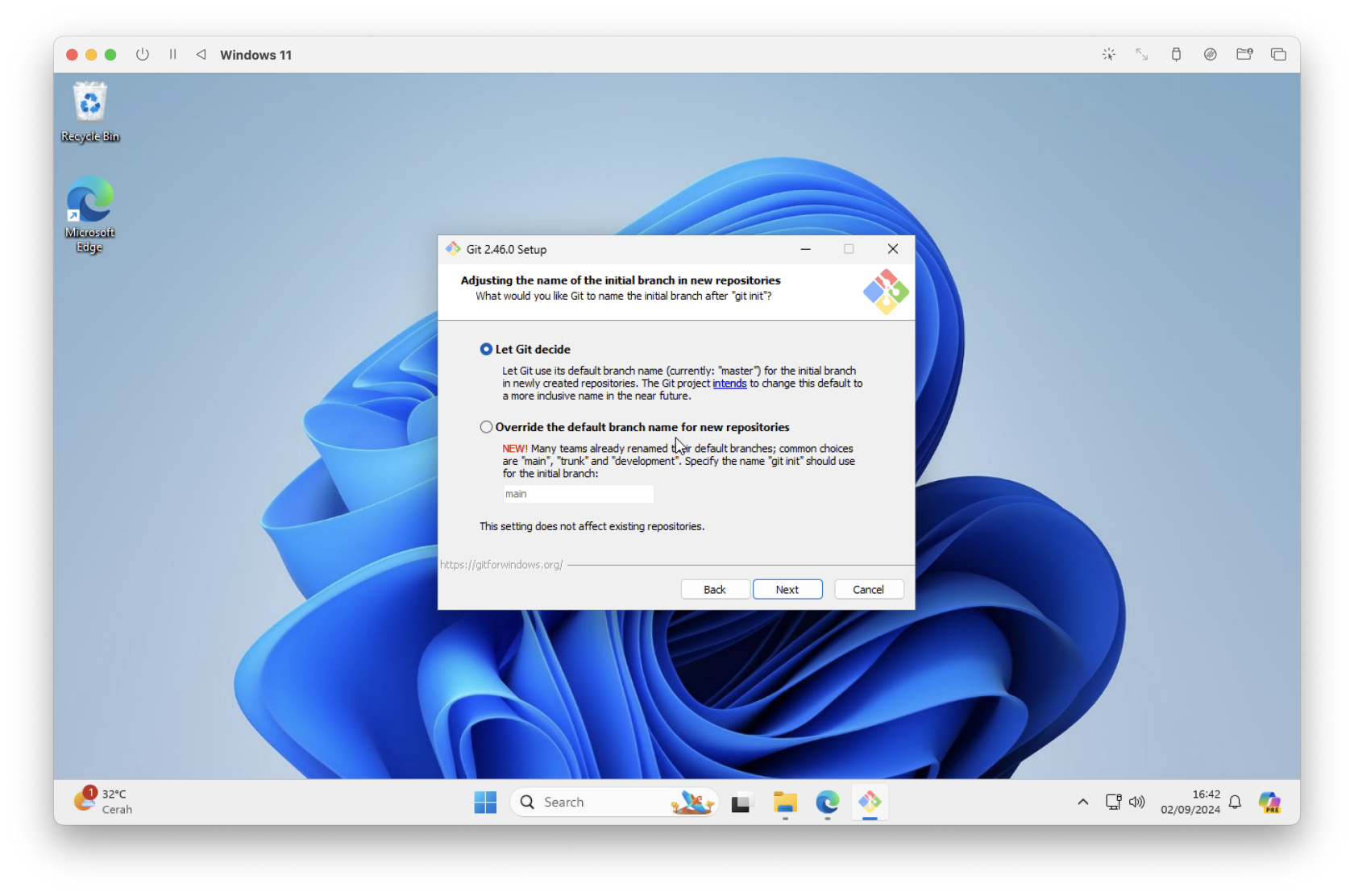Open the notifications bell icon

1235,803
